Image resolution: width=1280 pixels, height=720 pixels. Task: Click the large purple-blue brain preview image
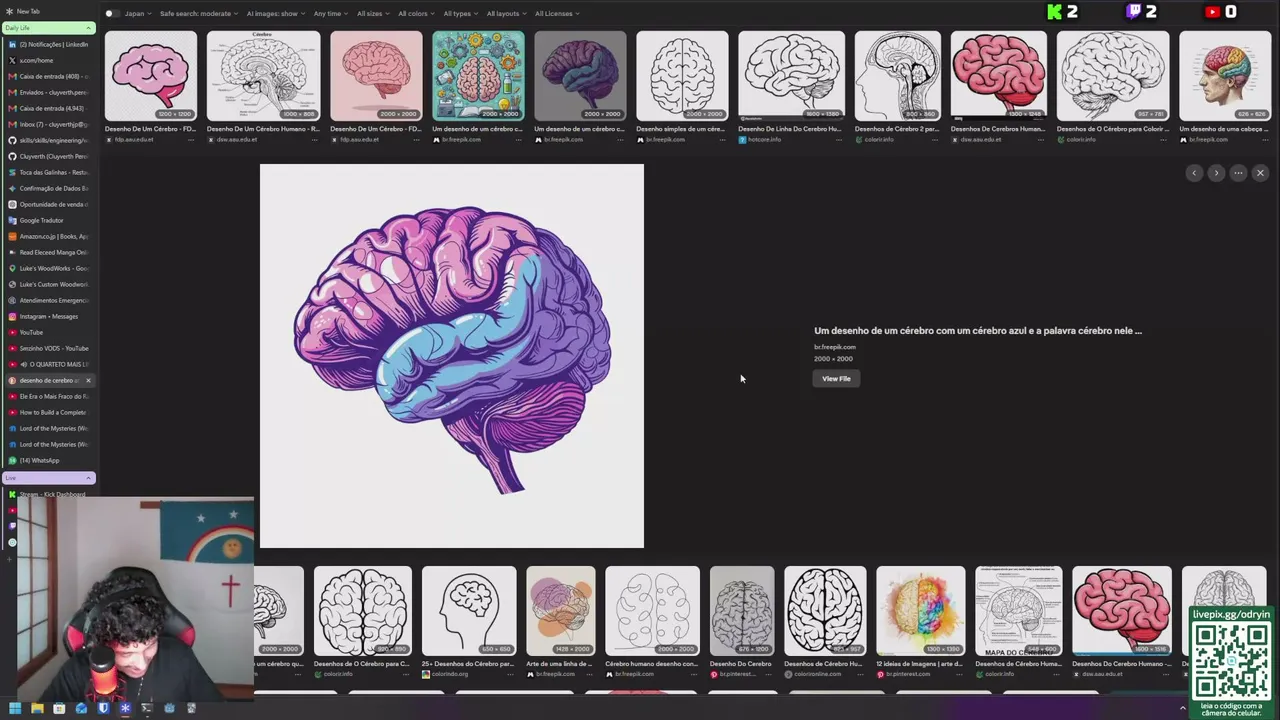tap(452, 356)
